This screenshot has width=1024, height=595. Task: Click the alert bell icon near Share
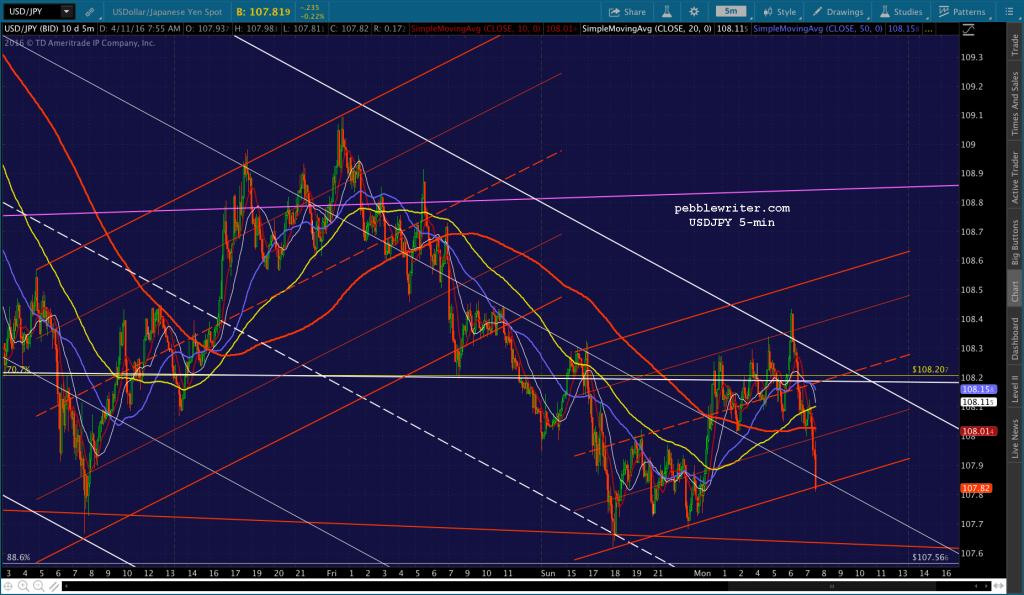click(666, 11)
